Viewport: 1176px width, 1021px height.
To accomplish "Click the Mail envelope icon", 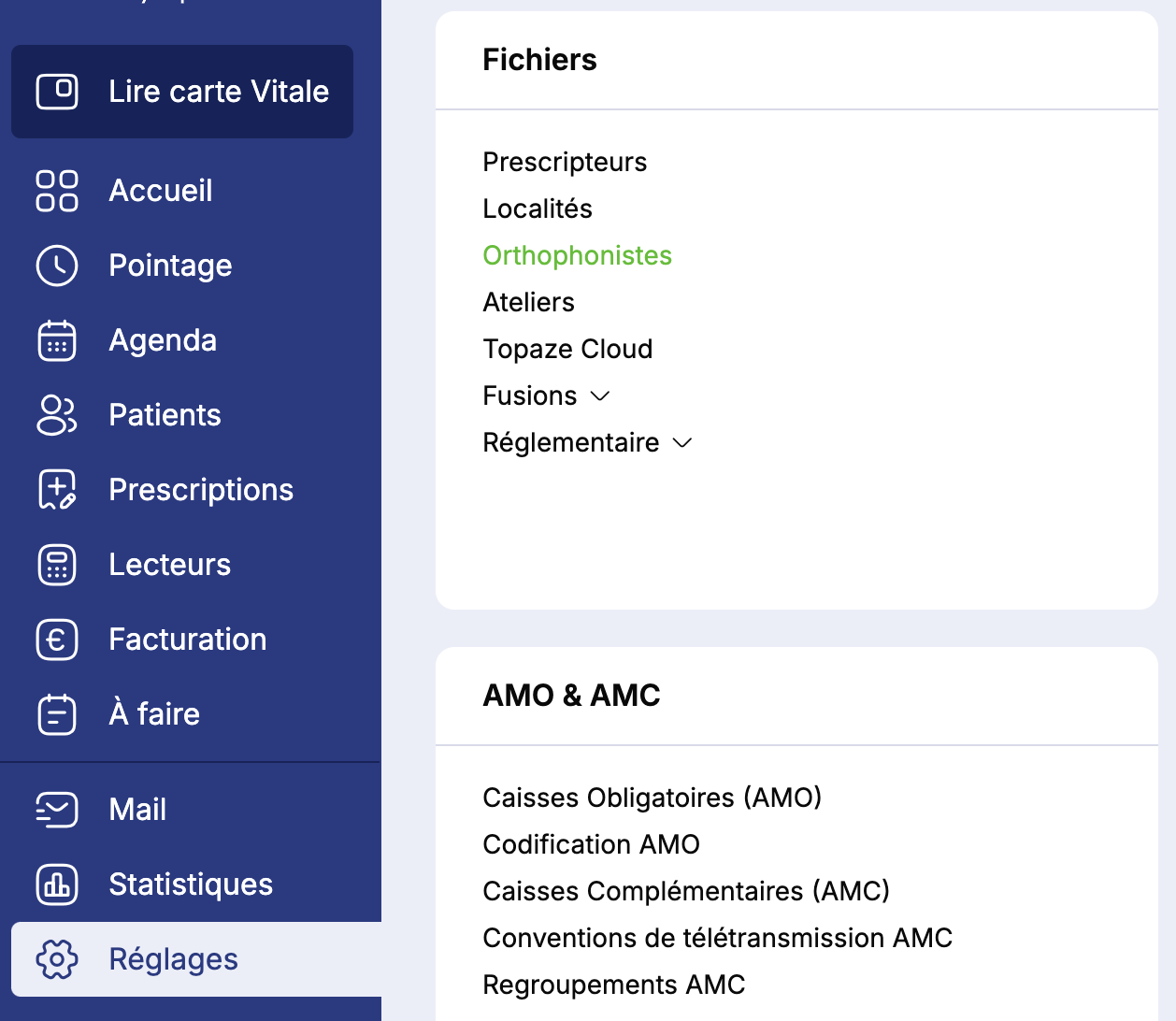I will click(57, 810).
